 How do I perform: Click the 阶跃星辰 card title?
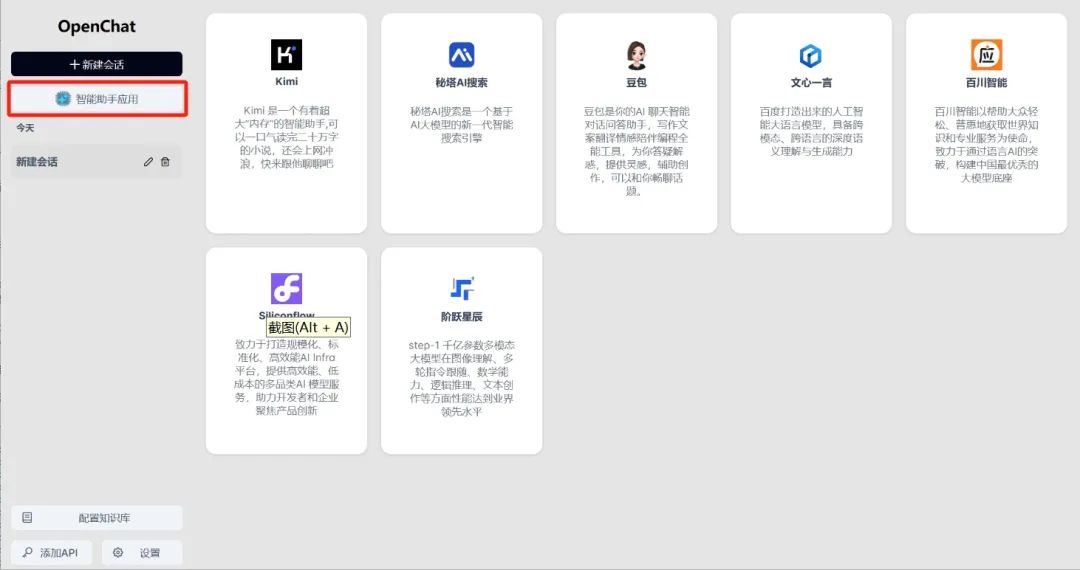(x=461, y=317)
